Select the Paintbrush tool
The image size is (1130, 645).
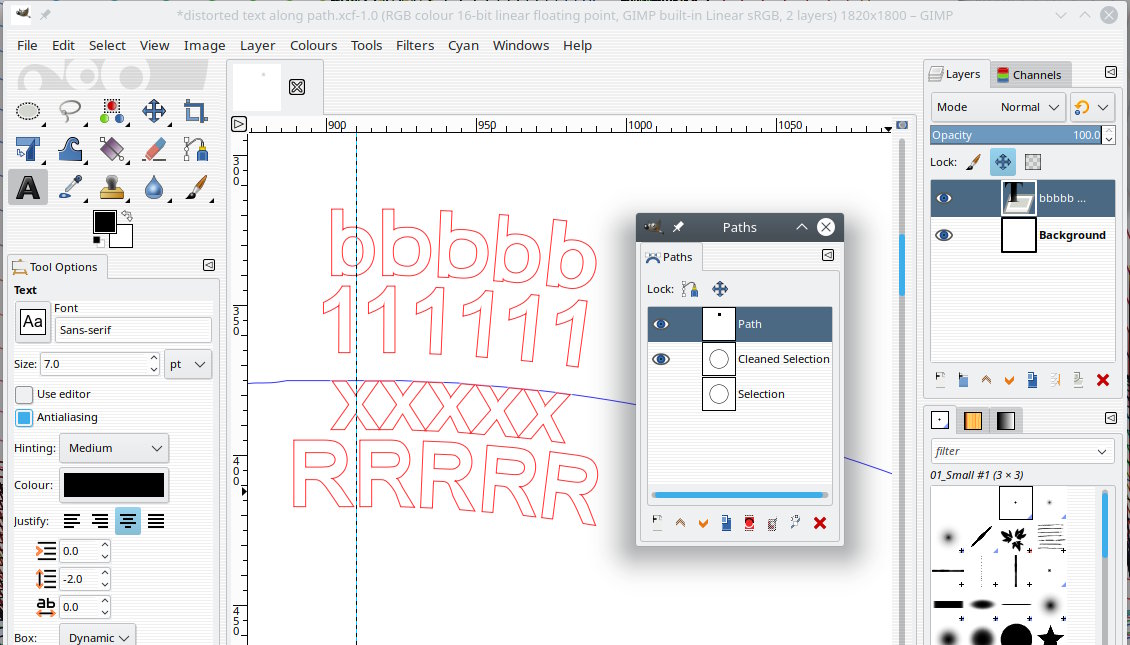pyautogui.click(x=195, y=187)
